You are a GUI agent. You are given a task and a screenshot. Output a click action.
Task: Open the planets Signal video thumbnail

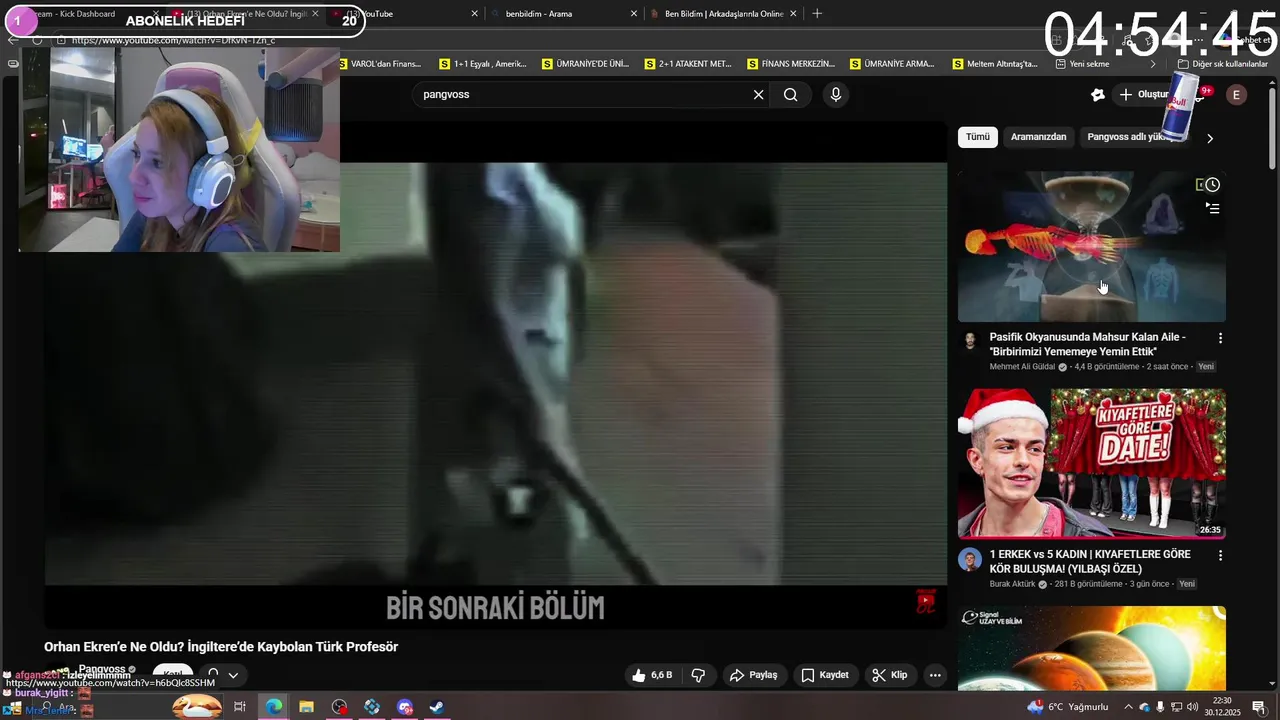click(1092, 648)
